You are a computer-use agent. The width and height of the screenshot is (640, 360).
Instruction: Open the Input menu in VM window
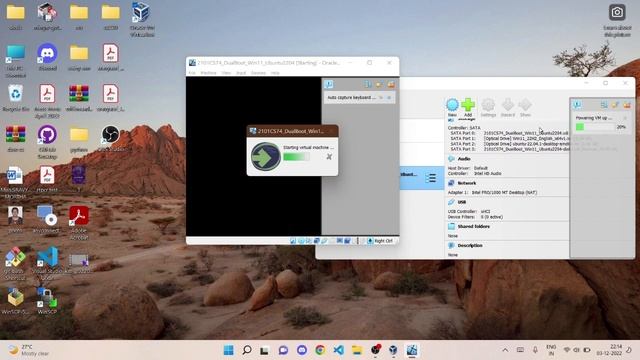pos(241,73)
